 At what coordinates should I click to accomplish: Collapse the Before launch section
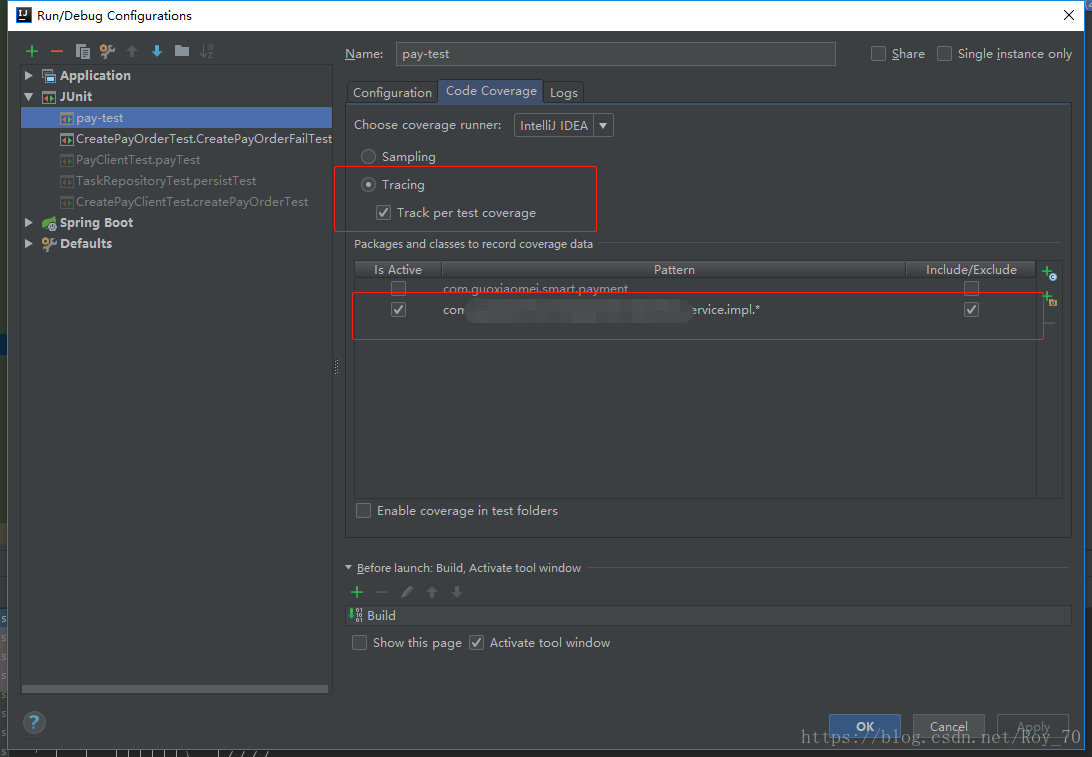tap(349, 568)
